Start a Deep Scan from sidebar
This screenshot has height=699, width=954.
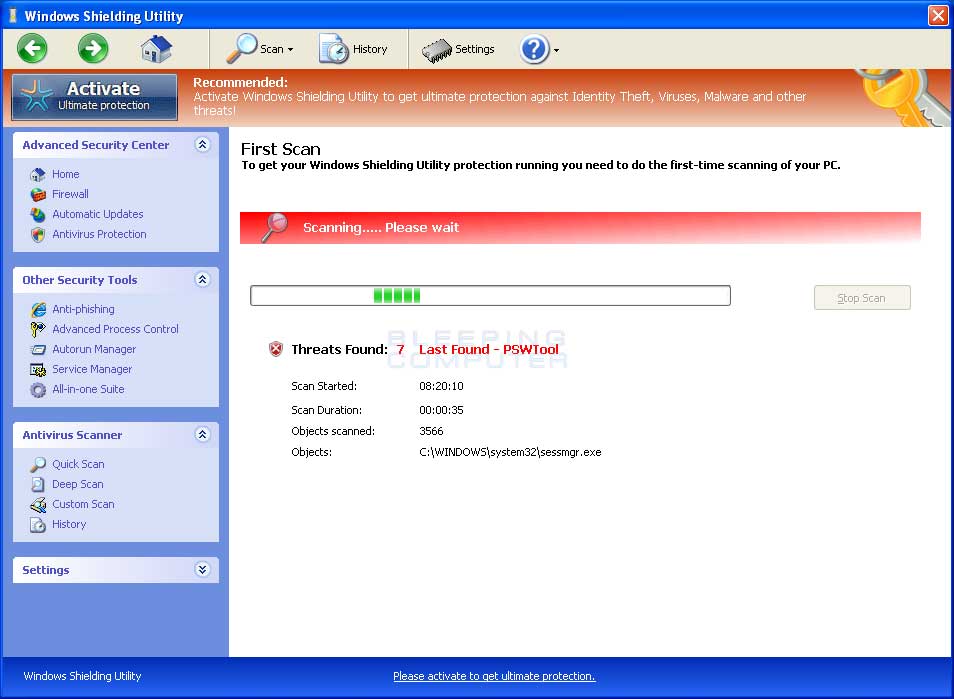[78, 485]
